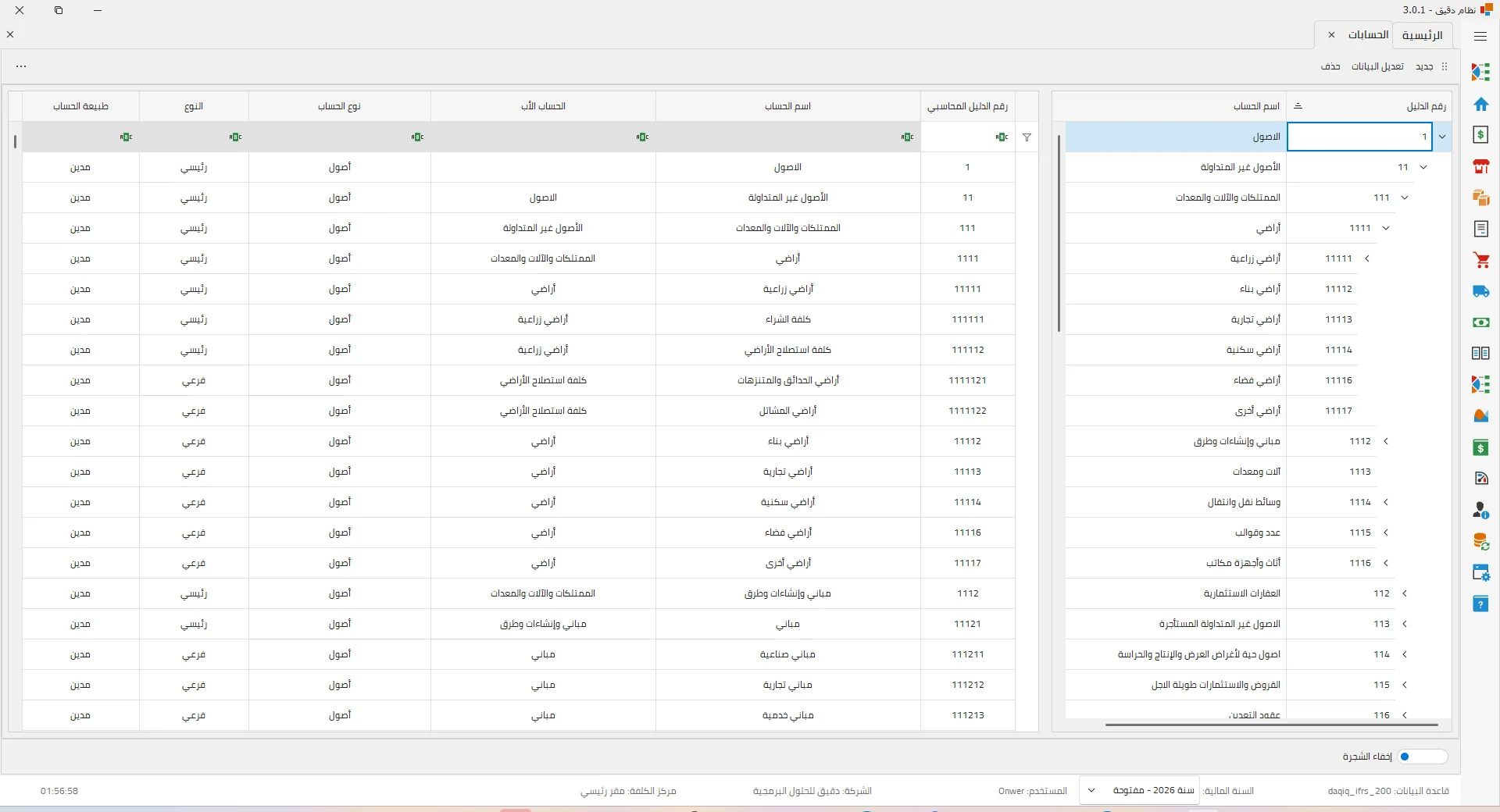
Task: Collapse tree node 1111 أراضي
Action: pyautogui.click(x=1386, y=228)
